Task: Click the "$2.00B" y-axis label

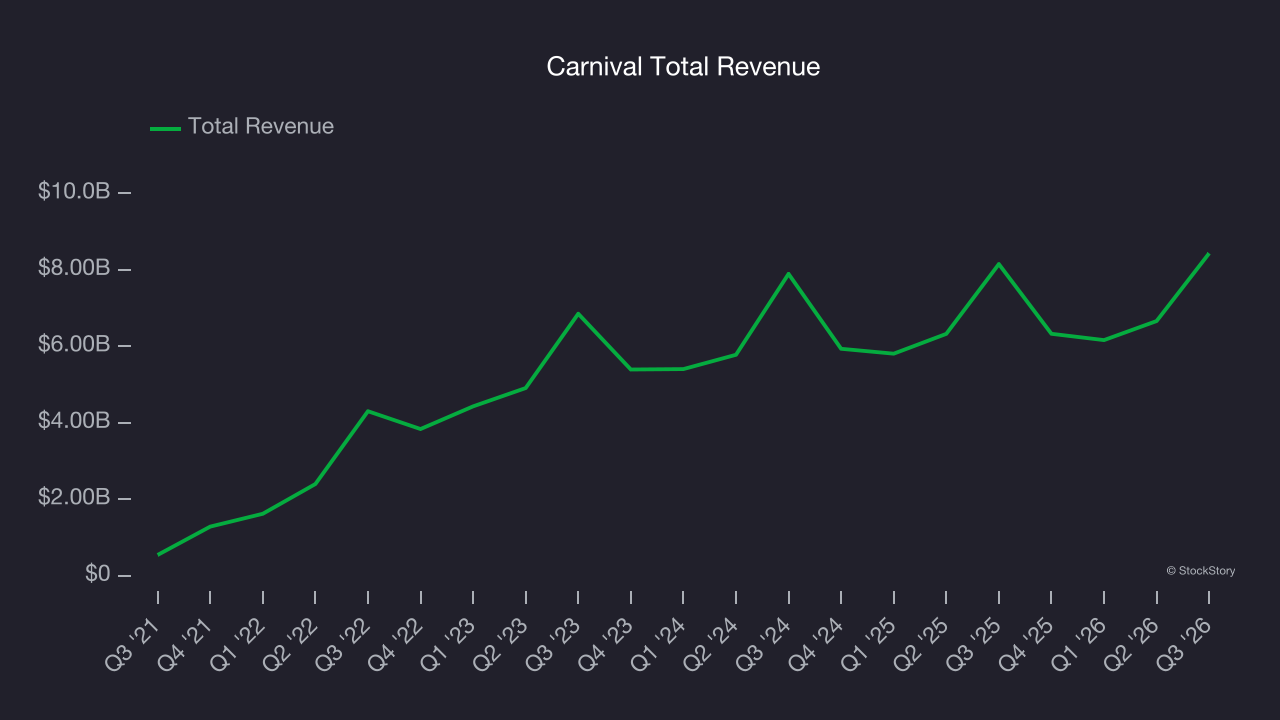Action: point(74,498)
